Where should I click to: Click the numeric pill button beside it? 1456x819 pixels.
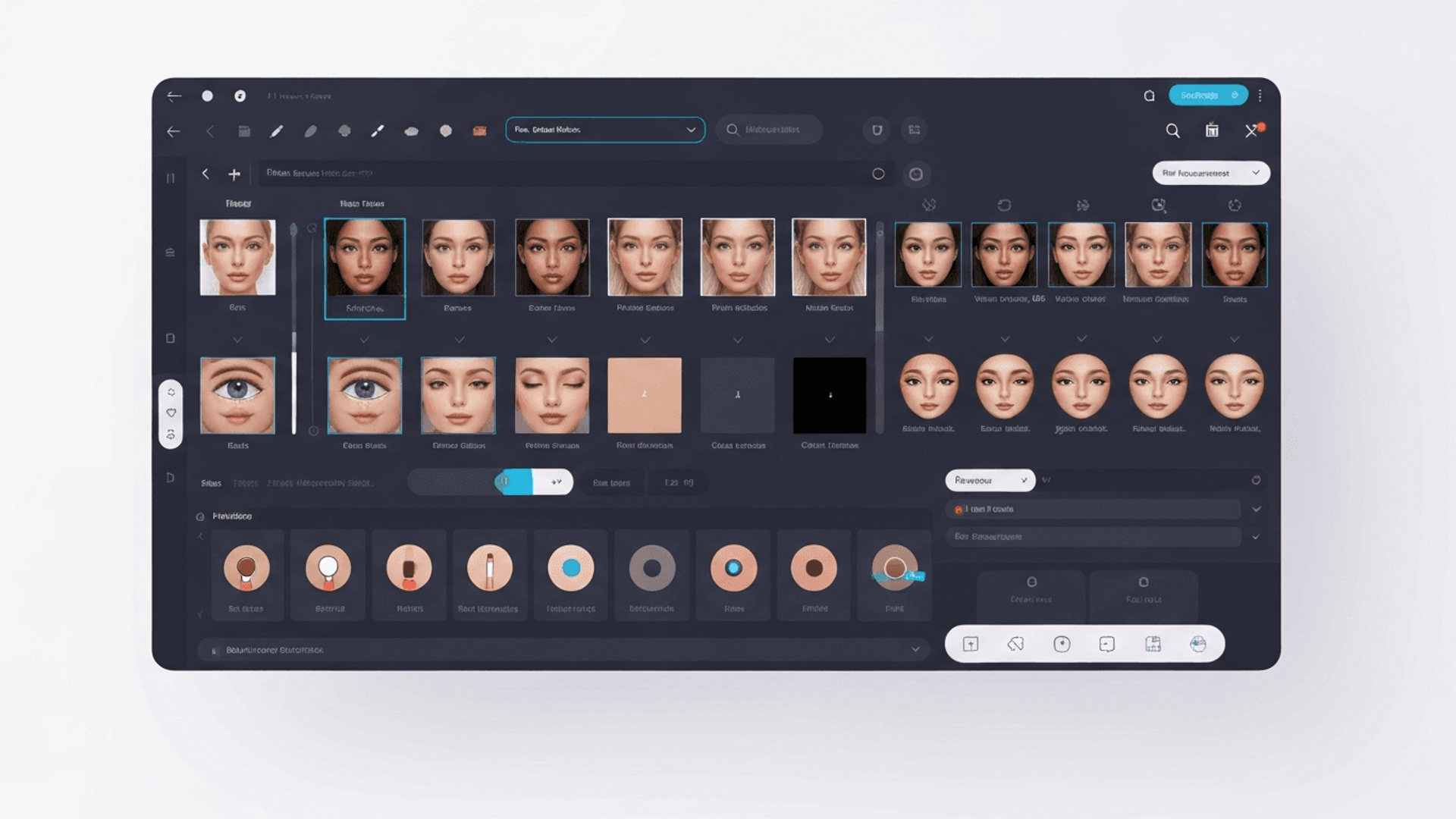click(x=679, y=482)
